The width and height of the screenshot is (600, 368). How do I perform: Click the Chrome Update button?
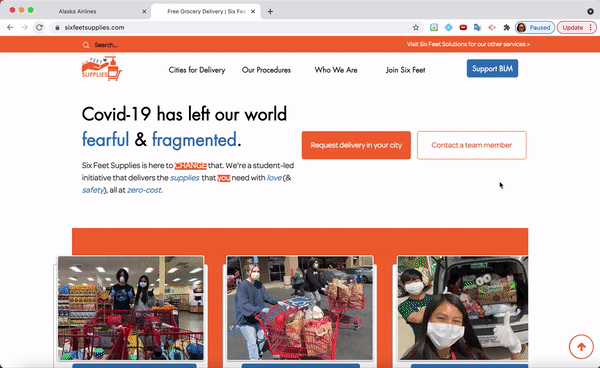click(x=576, y=28)
